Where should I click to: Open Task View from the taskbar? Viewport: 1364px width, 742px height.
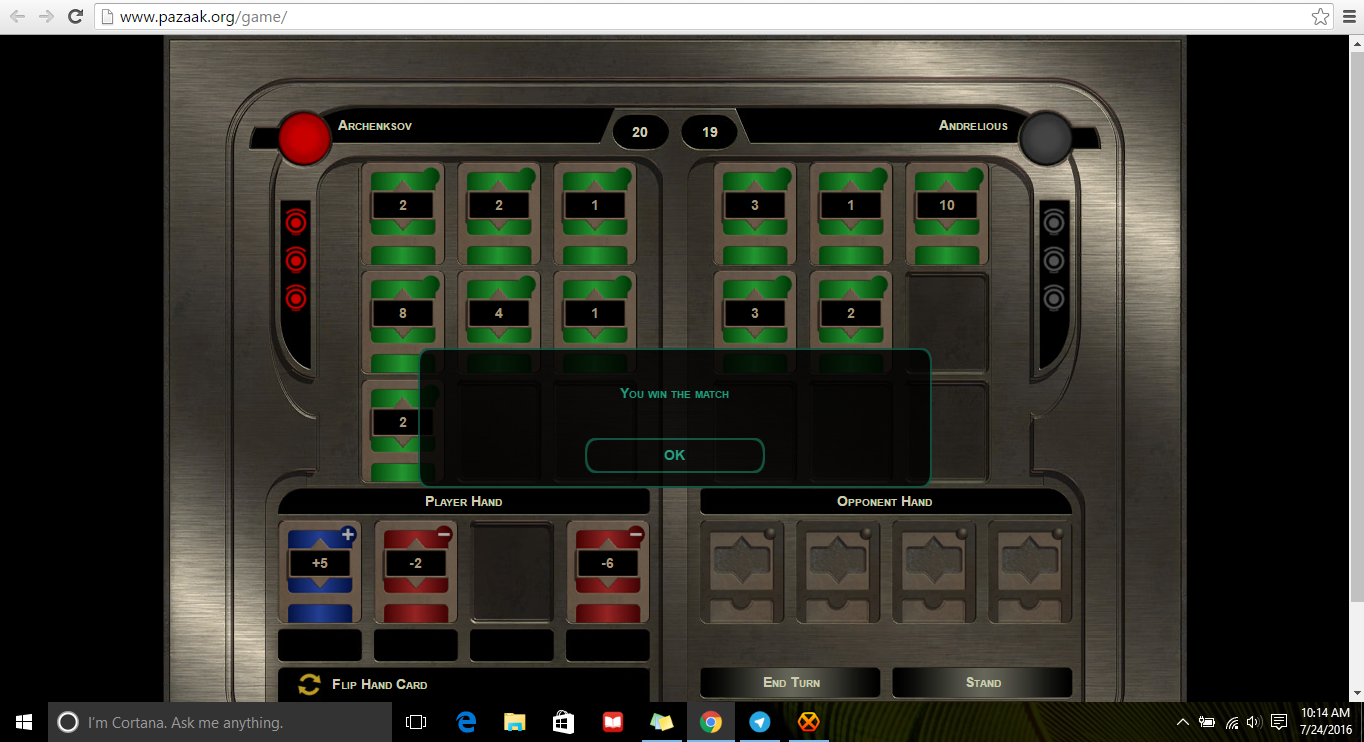click(416, 722)
